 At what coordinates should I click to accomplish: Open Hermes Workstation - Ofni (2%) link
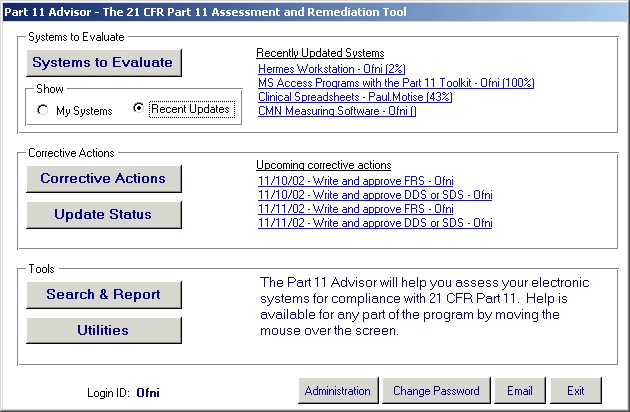pyautogui.click(x=331, y=69)
